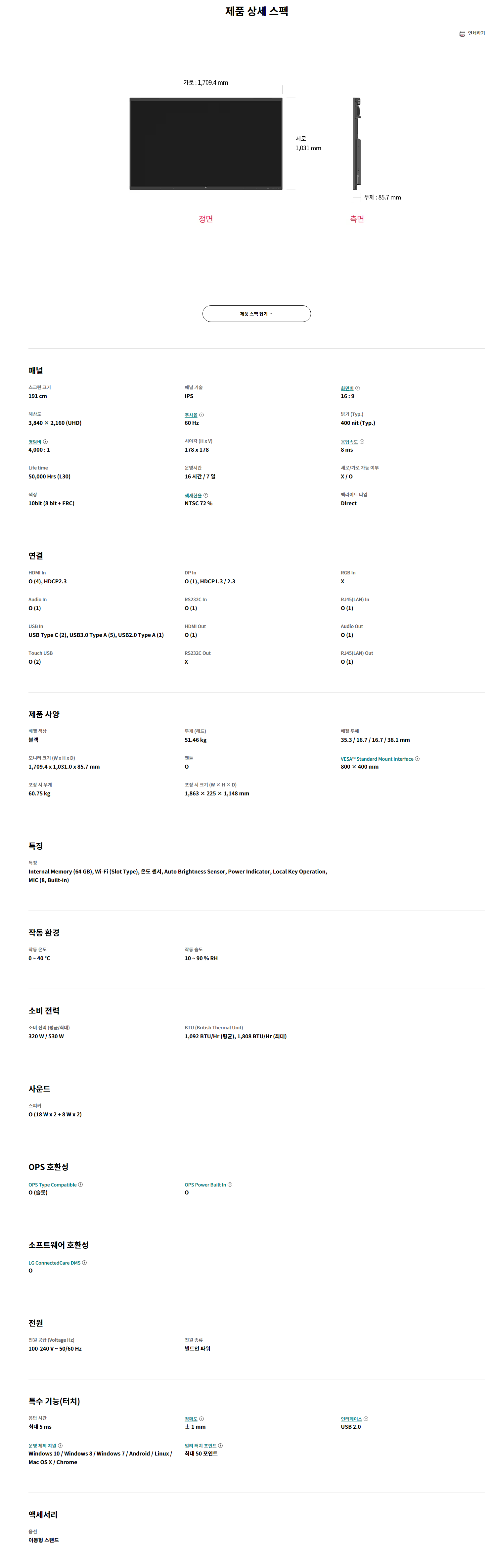The width and height of the screenshot is (492, 1568).
Task: Open the 명암비 glossary link
Action: [35, 442]
